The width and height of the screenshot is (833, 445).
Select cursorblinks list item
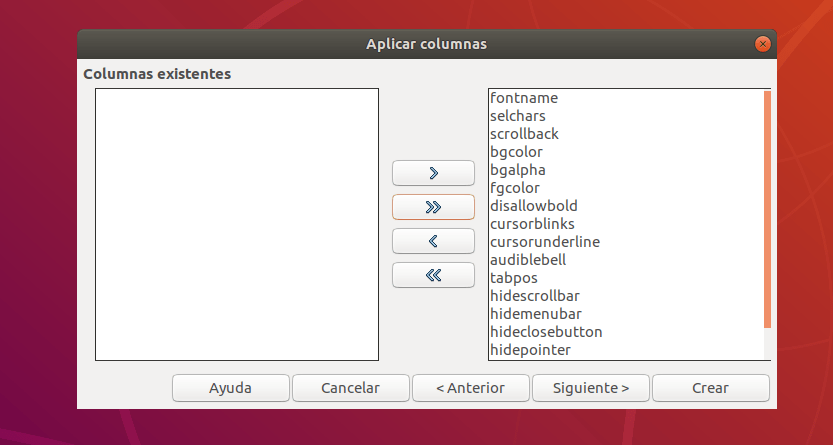532,224
